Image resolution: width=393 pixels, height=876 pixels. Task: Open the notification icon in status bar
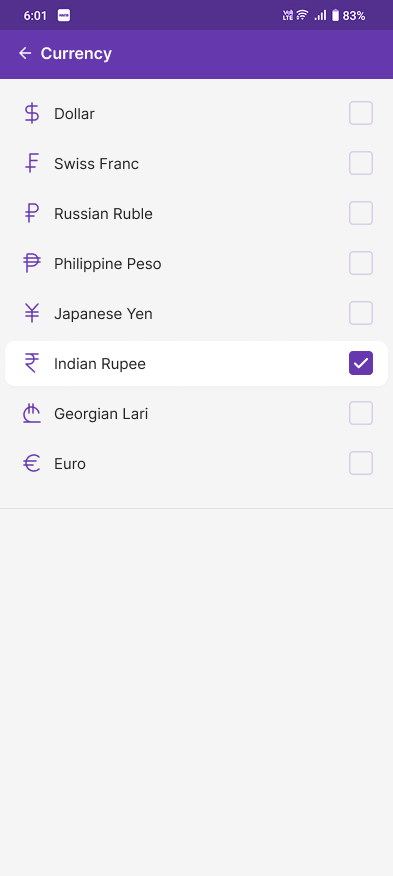click(x=64, y=16)
